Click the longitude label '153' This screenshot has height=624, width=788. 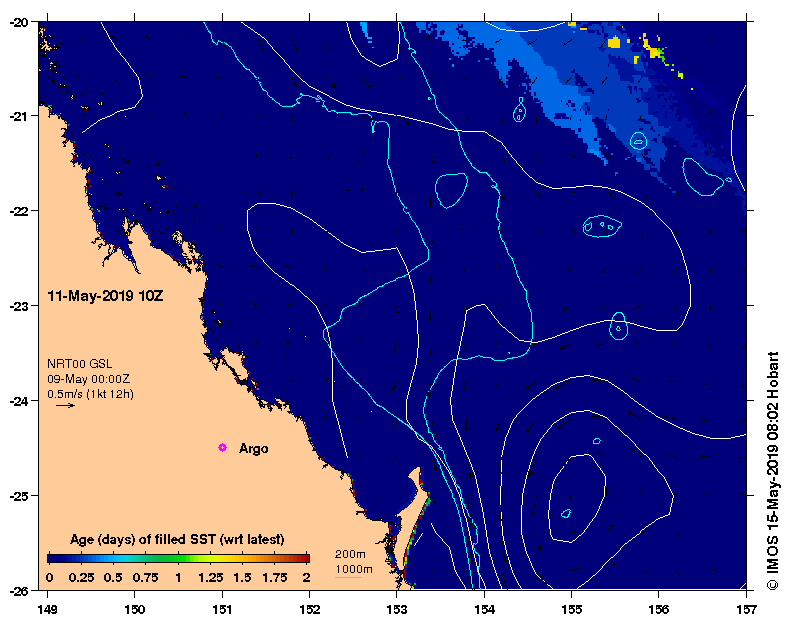pyautogui.click(x=397, y=610)
